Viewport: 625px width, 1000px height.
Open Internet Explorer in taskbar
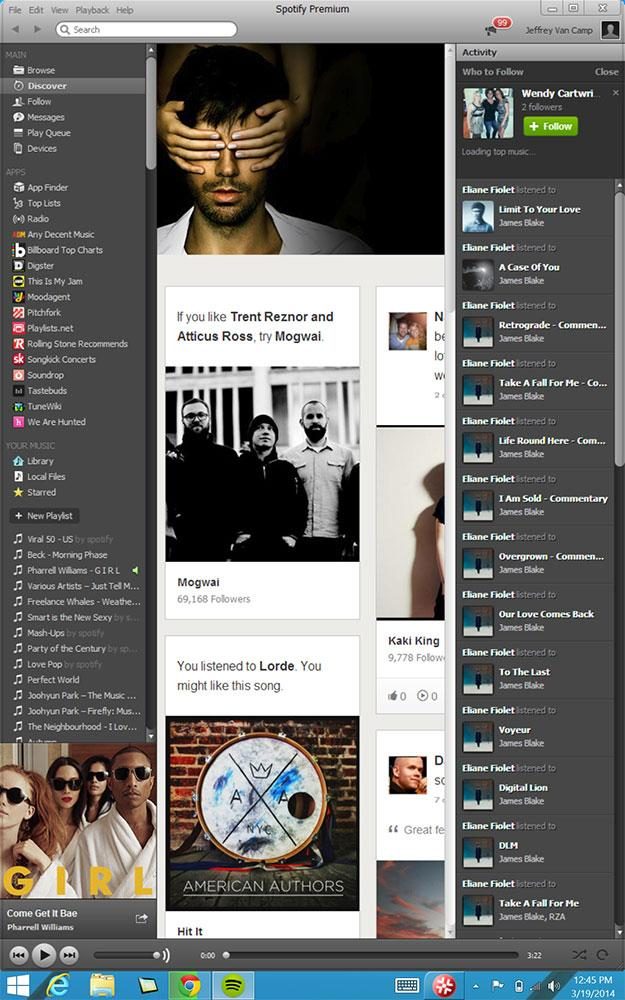click(58, 985)
